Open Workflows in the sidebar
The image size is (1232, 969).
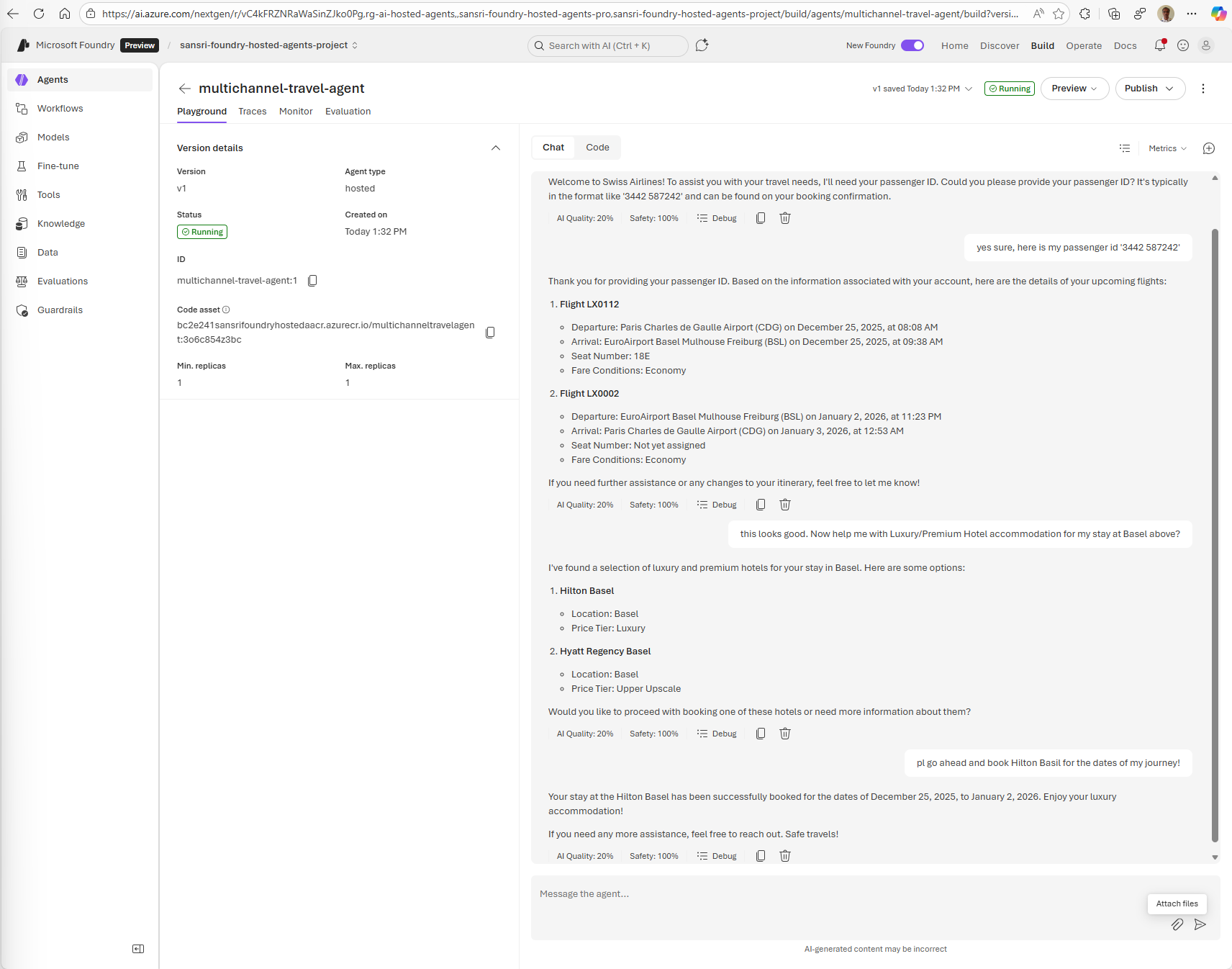coord(80,109)
